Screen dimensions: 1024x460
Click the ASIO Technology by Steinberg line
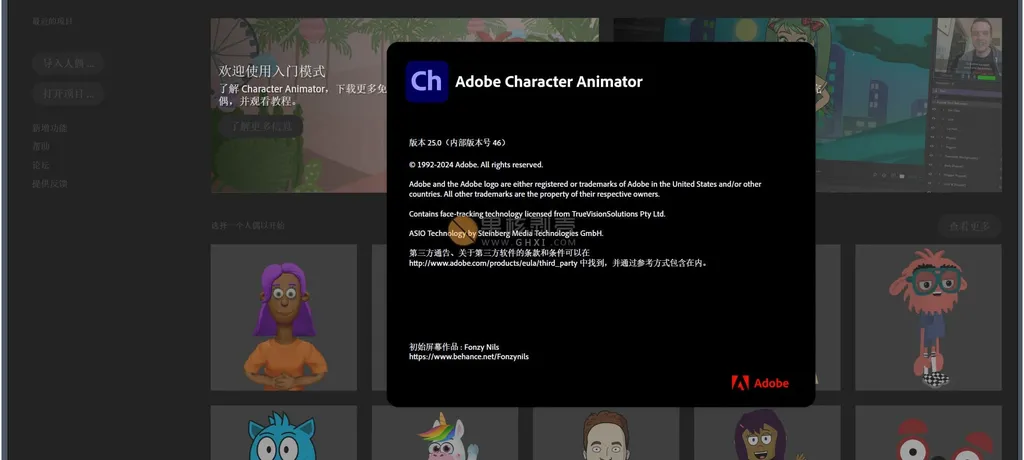[x=506, y=233]
